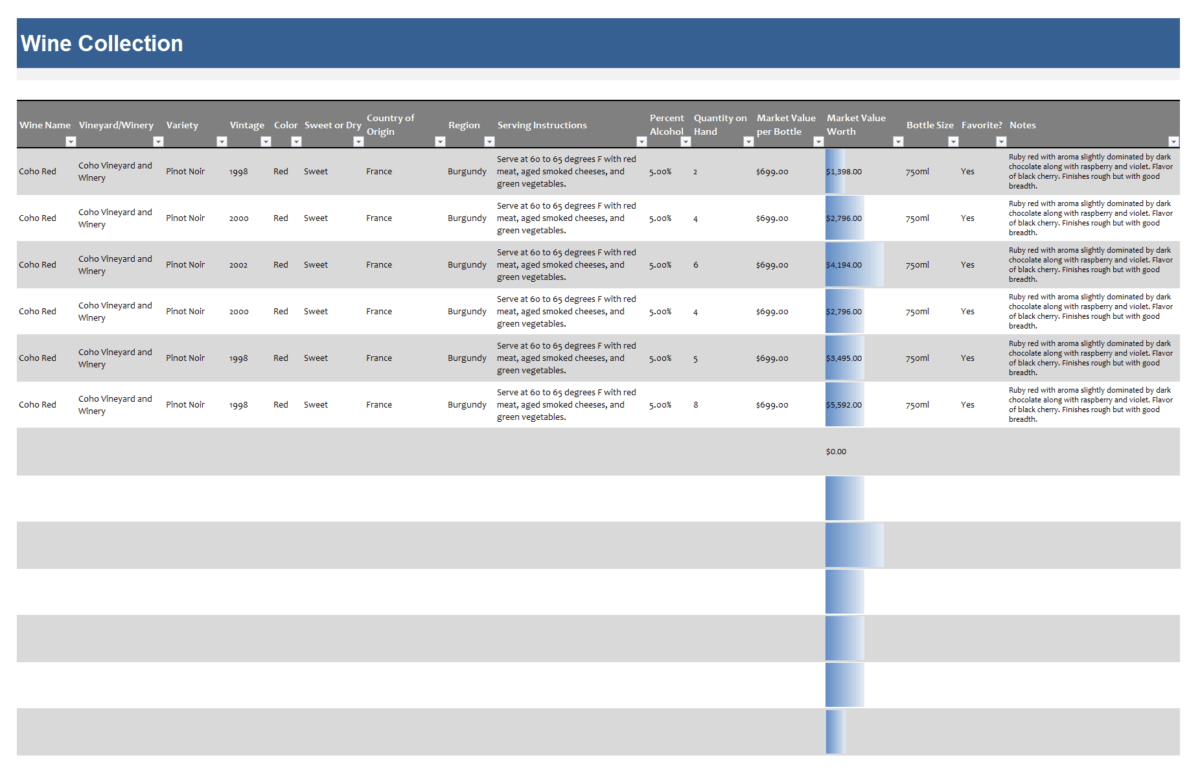
Task: Open the Region filter menu
Action: pos(489,141)
